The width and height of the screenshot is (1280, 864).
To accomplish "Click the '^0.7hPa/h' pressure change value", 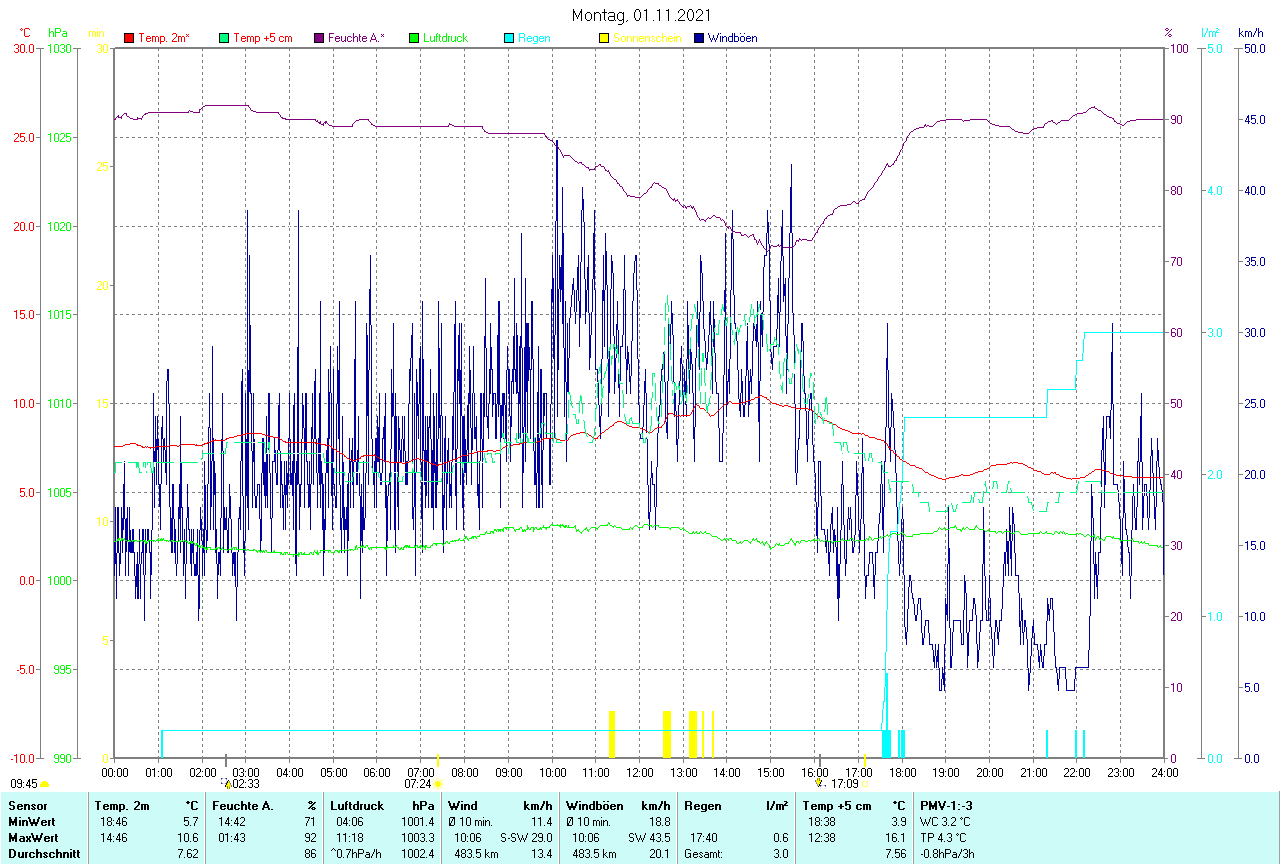I will point(357,854).
